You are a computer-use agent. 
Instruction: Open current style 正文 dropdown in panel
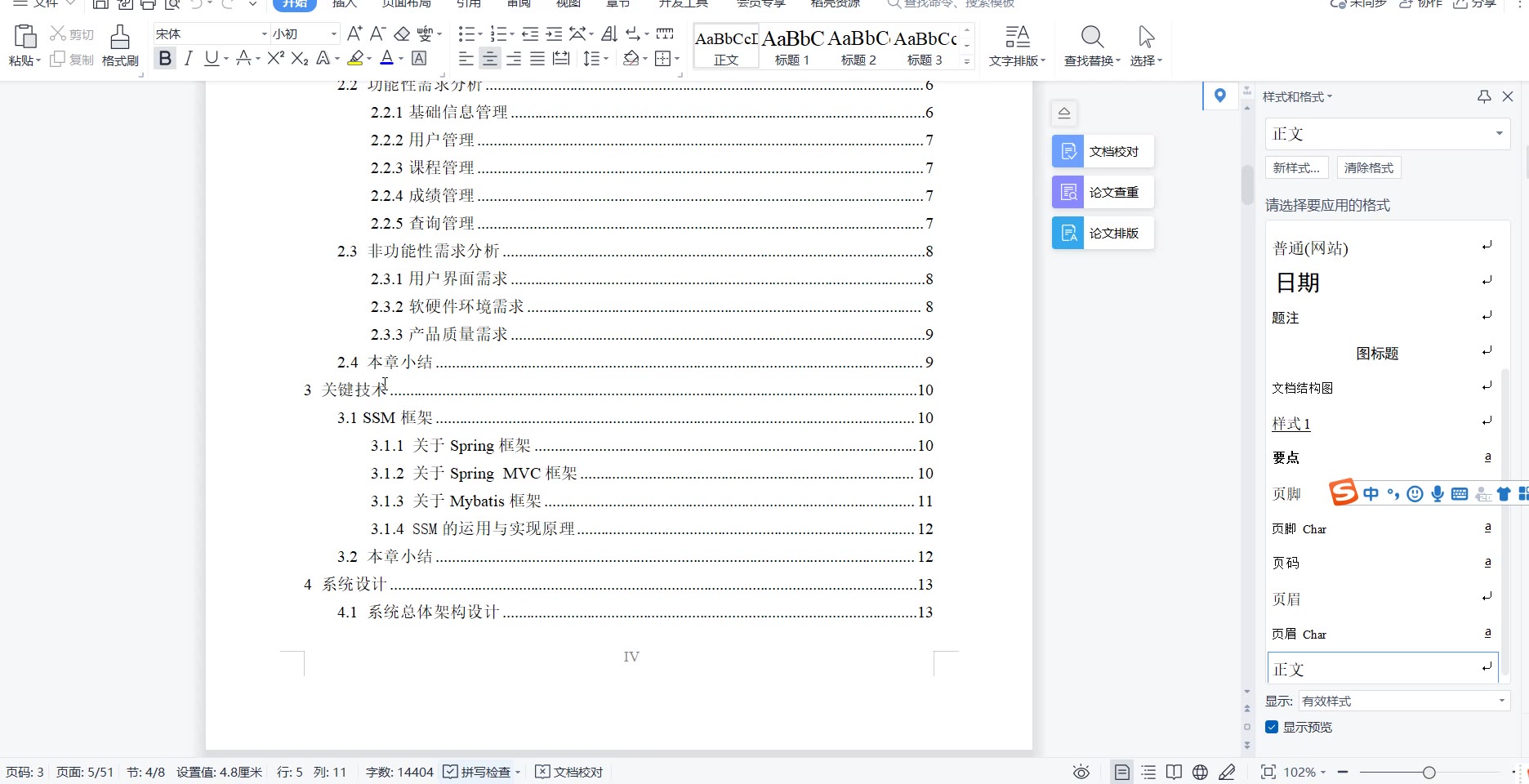[1500, 133]
